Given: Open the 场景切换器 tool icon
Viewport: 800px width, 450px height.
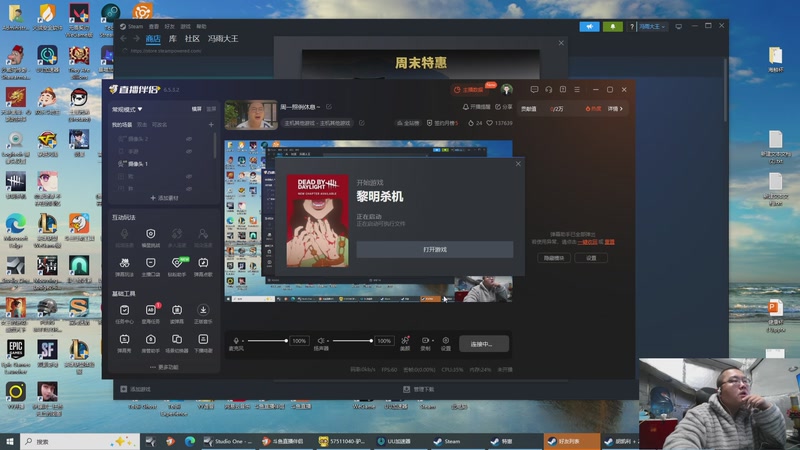Looking at the screenshot, I should click(177, 339).
